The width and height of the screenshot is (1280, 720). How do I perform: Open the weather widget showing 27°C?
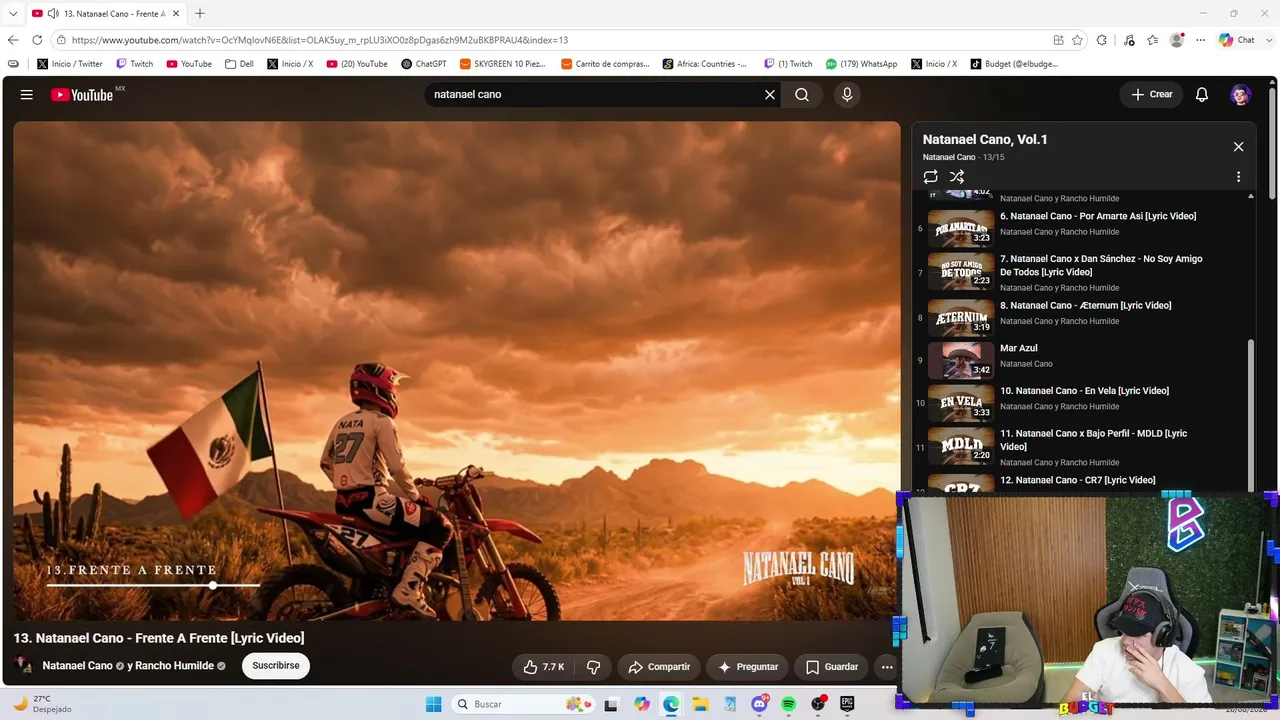(41, 704)
